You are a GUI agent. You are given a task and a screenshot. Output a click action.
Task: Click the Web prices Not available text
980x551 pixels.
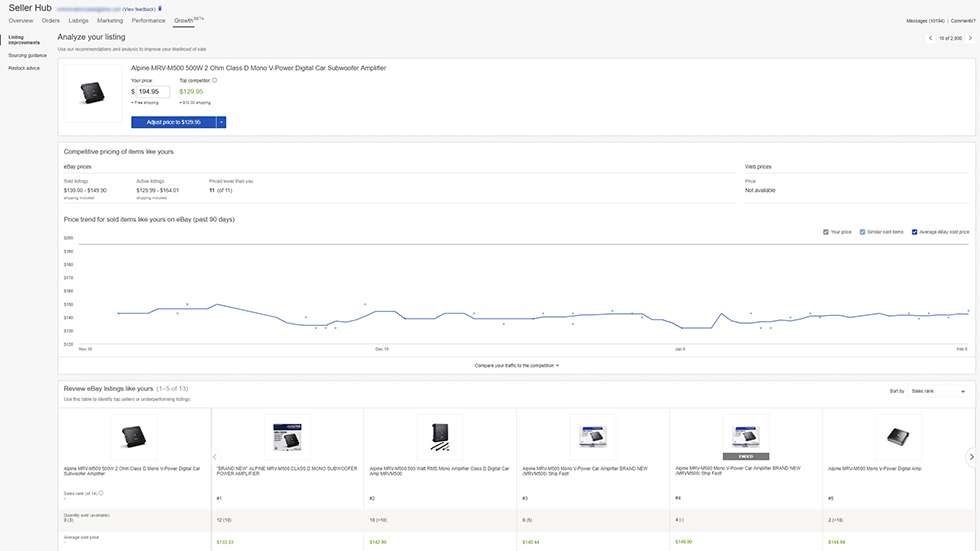760,191
